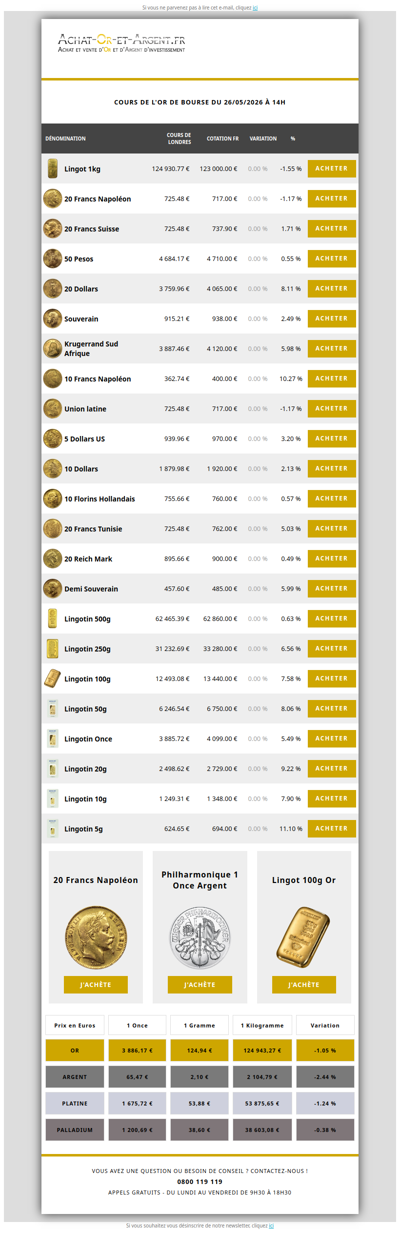
Task: Click the 50 Pesos coin icon
Action: click(52, 259)
